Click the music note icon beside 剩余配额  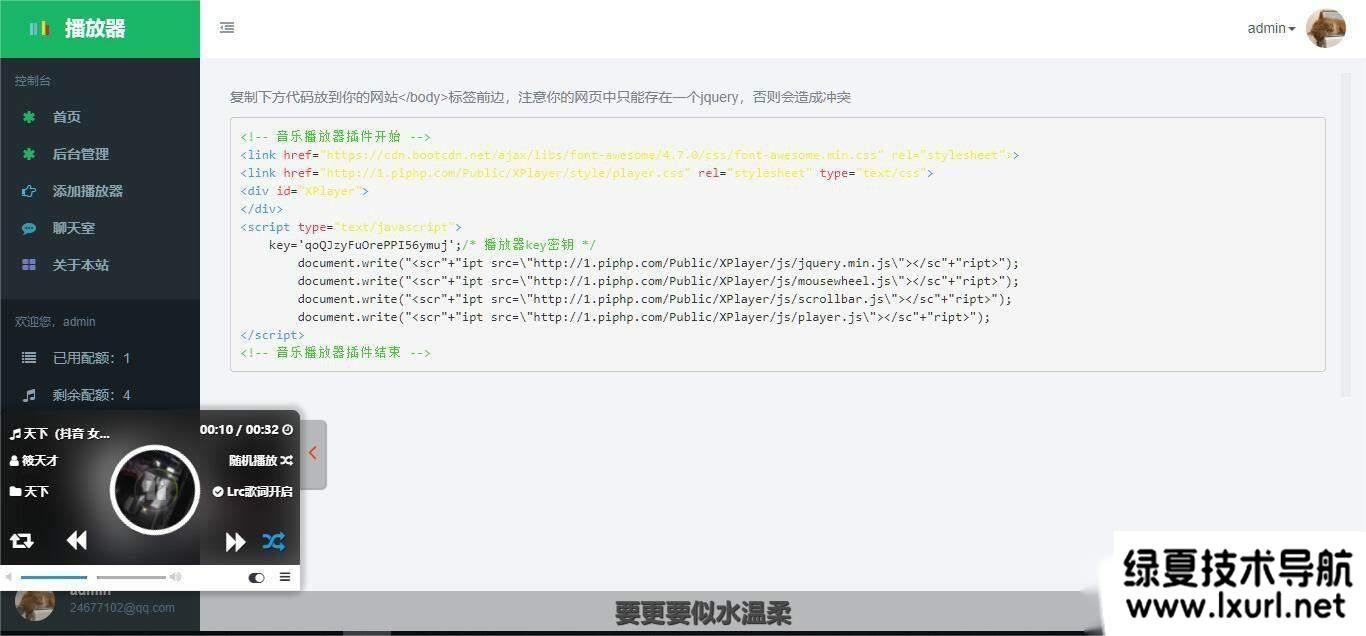[29, 395]
